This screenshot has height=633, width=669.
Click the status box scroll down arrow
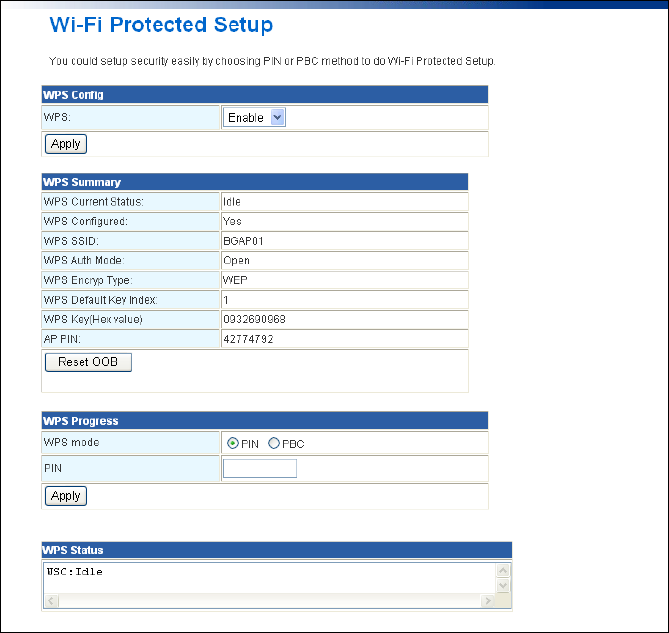(503, 585)
